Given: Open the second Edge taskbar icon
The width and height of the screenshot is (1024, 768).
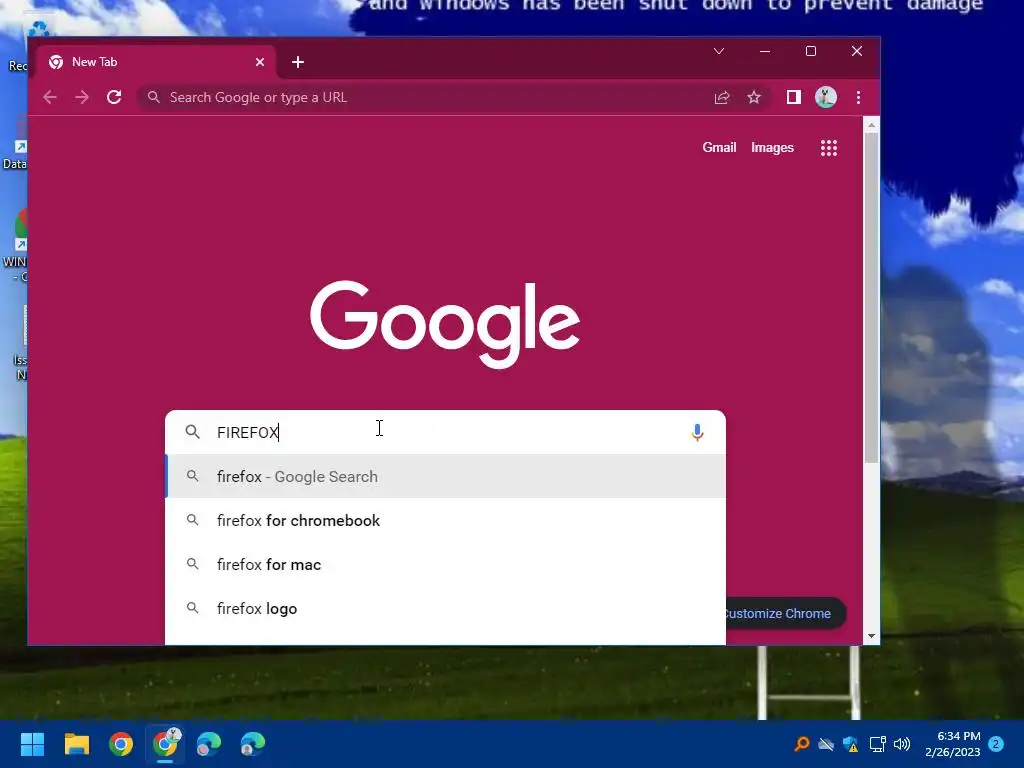Looking at the screenshot, I should coord(253,744).
